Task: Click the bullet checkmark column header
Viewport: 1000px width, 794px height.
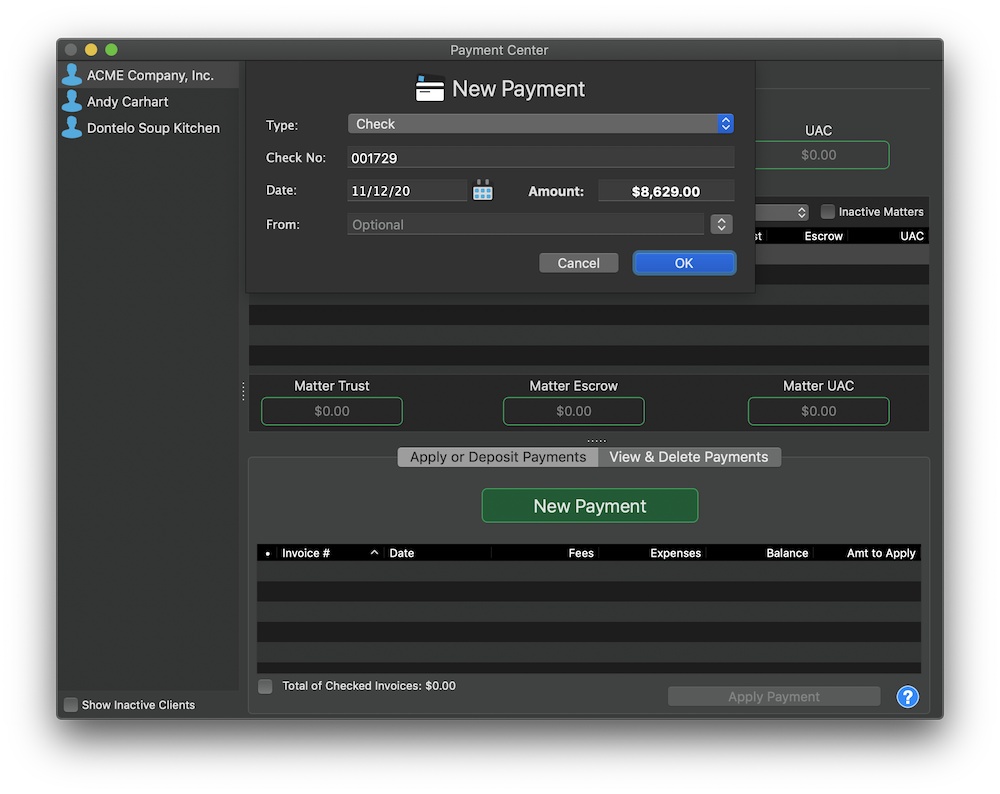Action: point(267,553)
